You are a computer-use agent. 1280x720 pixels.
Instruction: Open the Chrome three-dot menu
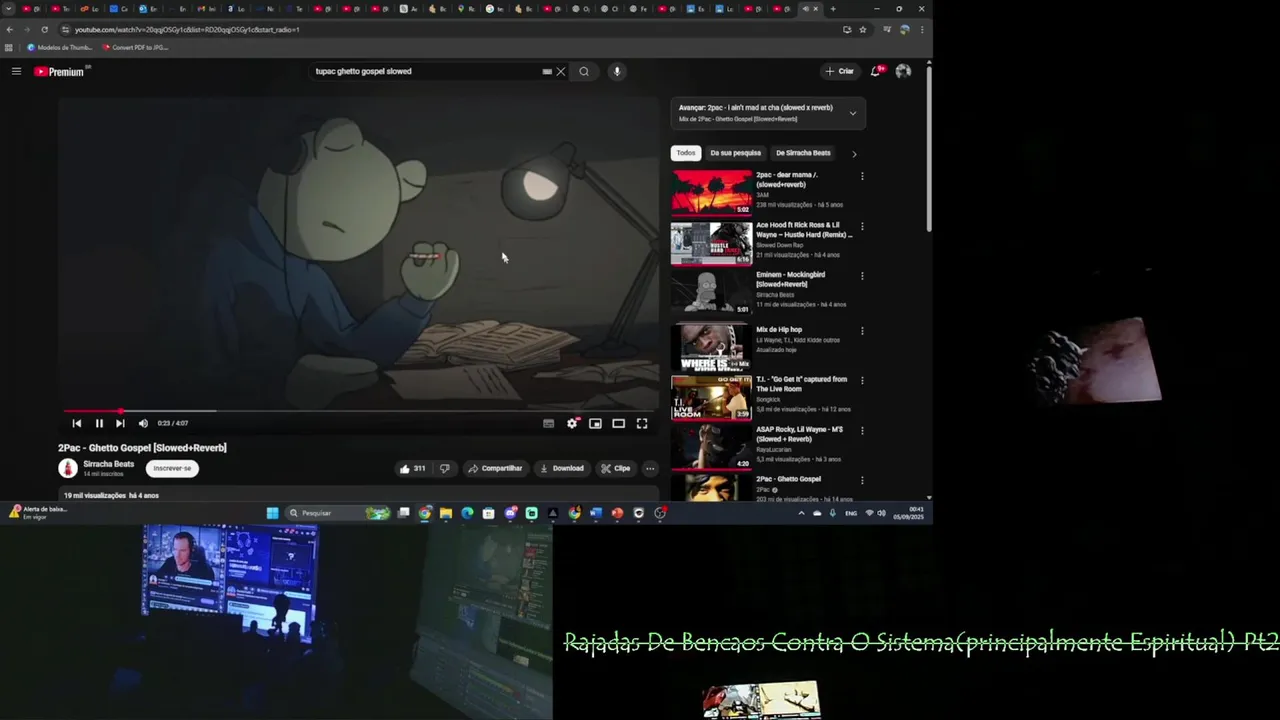coord(922,29)
